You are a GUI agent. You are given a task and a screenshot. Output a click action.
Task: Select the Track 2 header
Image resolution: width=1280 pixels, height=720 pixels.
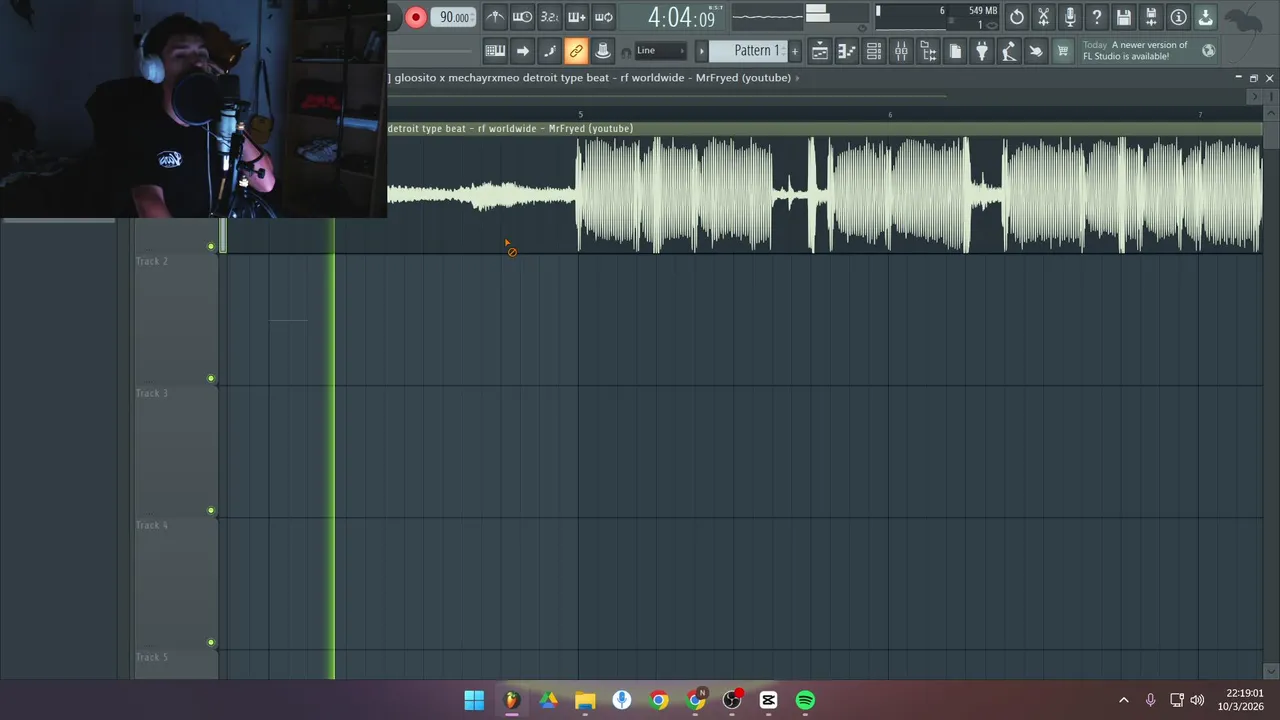[x=176, y=319]
